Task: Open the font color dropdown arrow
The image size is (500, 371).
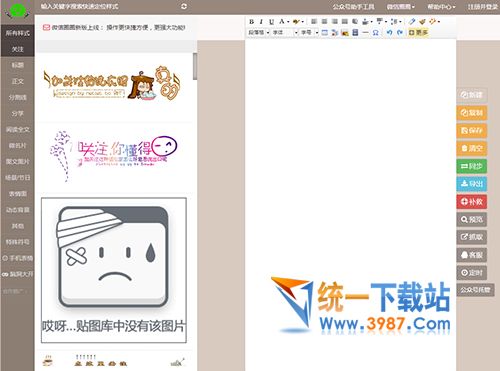Action: (288, 22)
